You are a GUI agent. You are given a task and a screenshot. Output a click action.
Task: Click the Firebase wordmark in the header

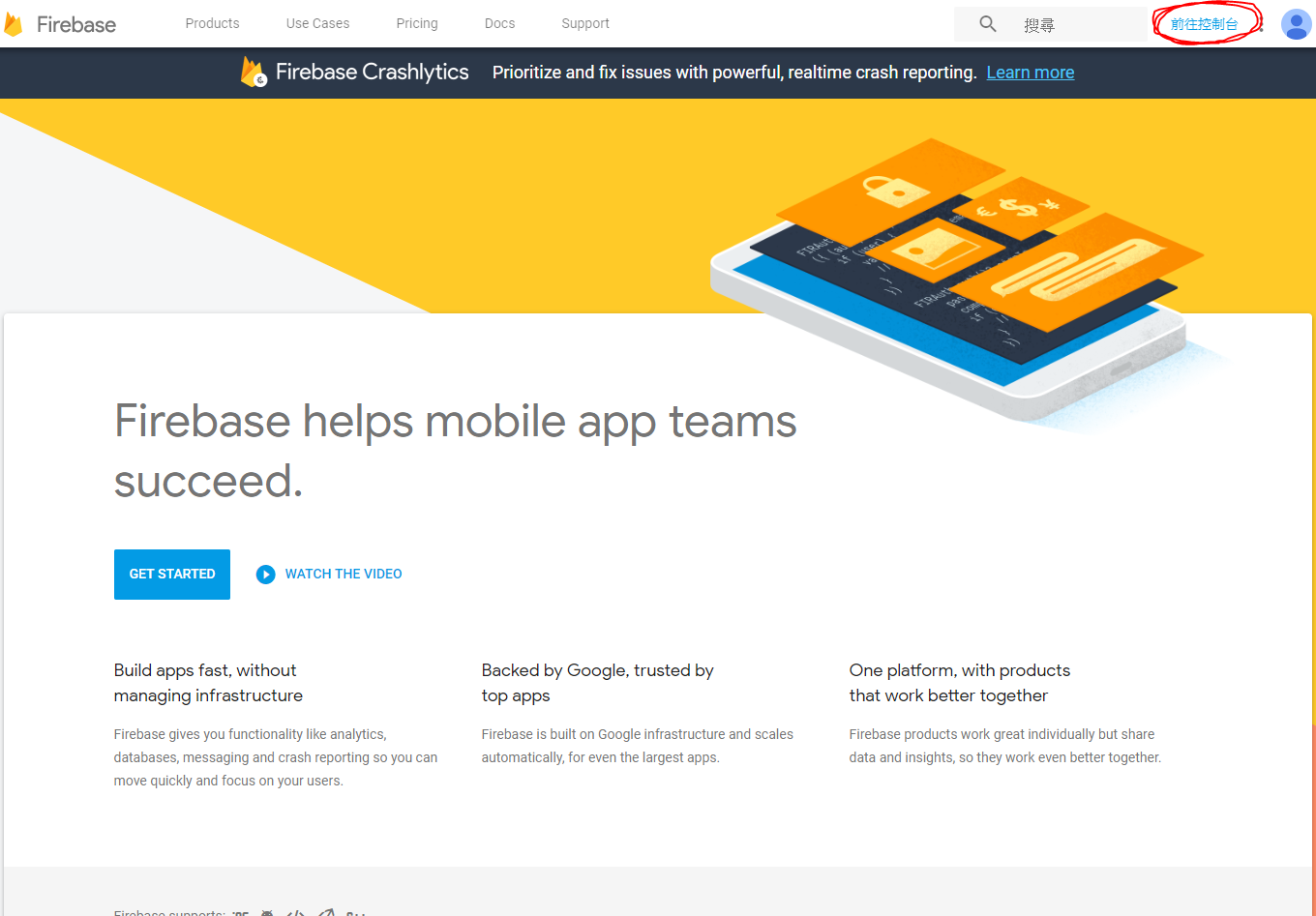click(x=76, y=24)
